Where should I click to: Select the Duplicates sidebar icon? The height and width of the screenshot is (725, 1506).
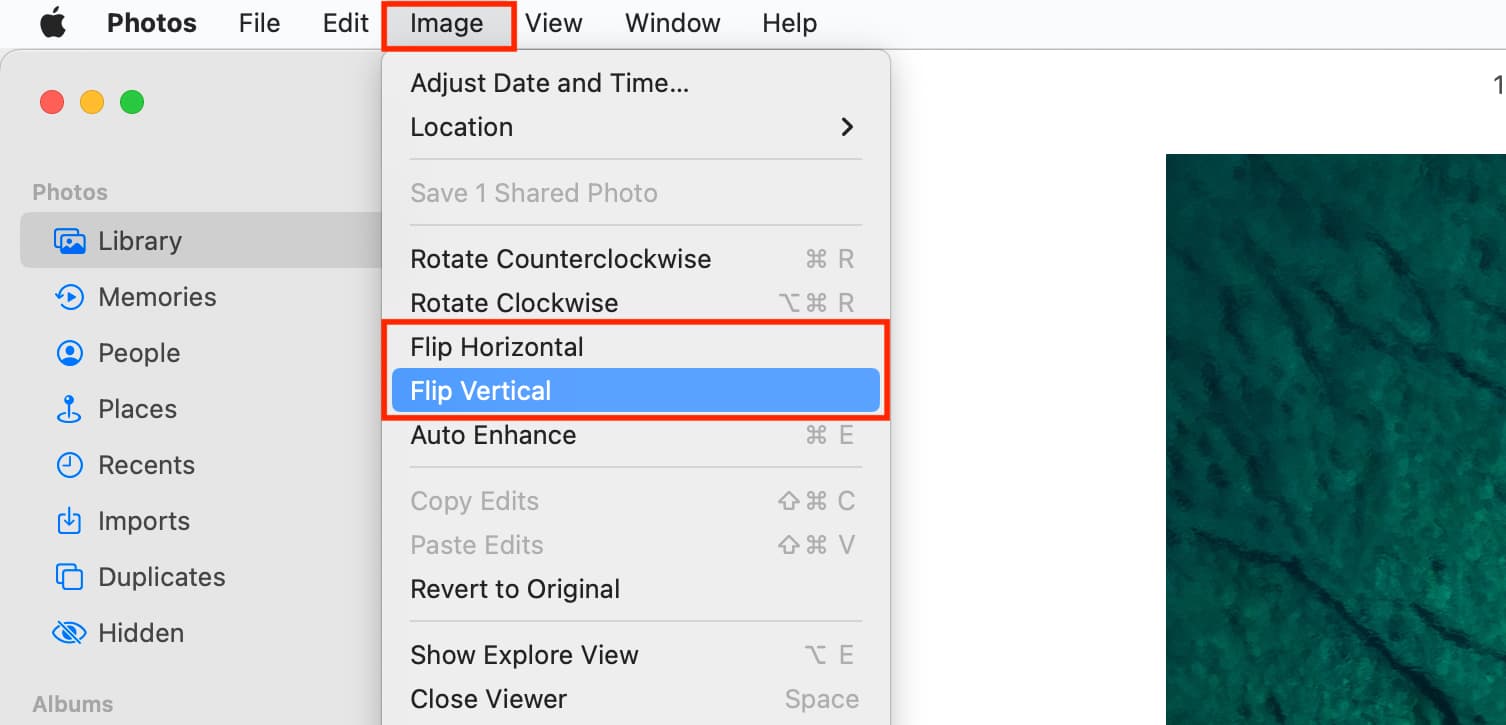click(x=69, y=576)
